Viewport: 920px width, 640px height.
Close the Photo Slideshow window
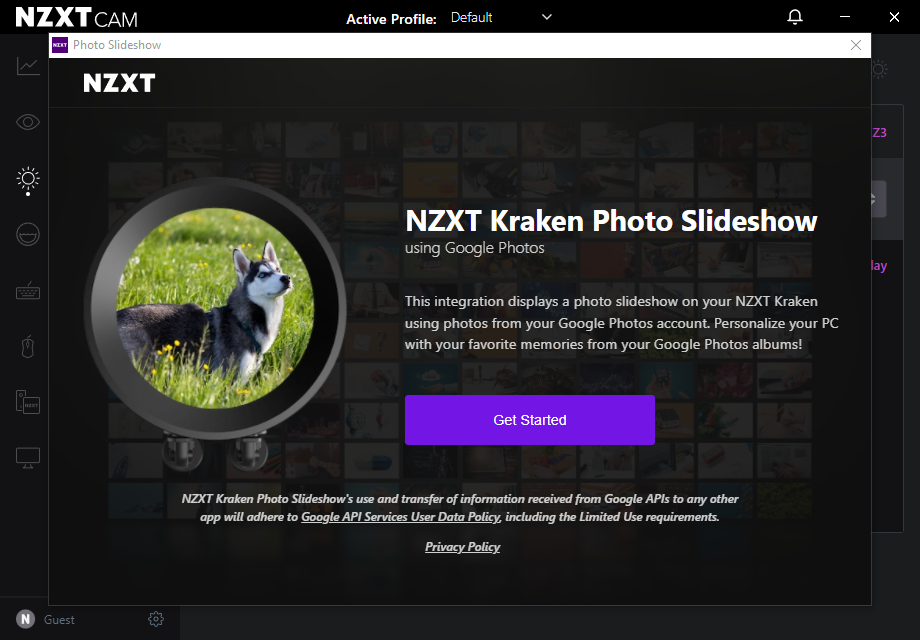pos(856,45)
